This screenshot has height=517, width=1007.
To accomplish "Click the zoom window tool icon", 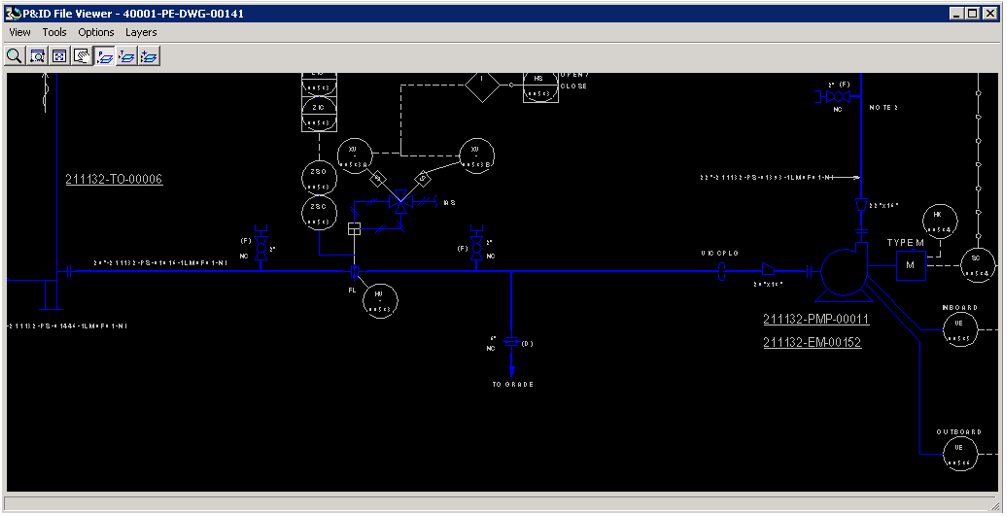I will pyautogui.click(x=37, y=56).
